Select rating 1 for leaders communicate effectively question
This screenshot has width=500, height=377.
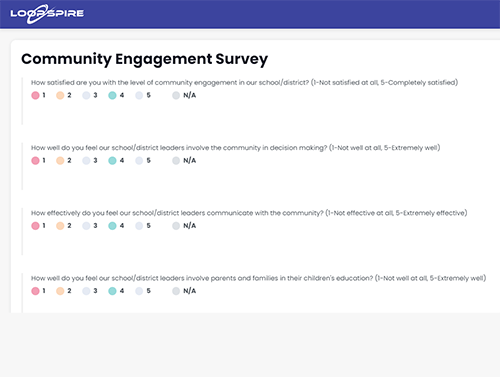pos(35,226)
